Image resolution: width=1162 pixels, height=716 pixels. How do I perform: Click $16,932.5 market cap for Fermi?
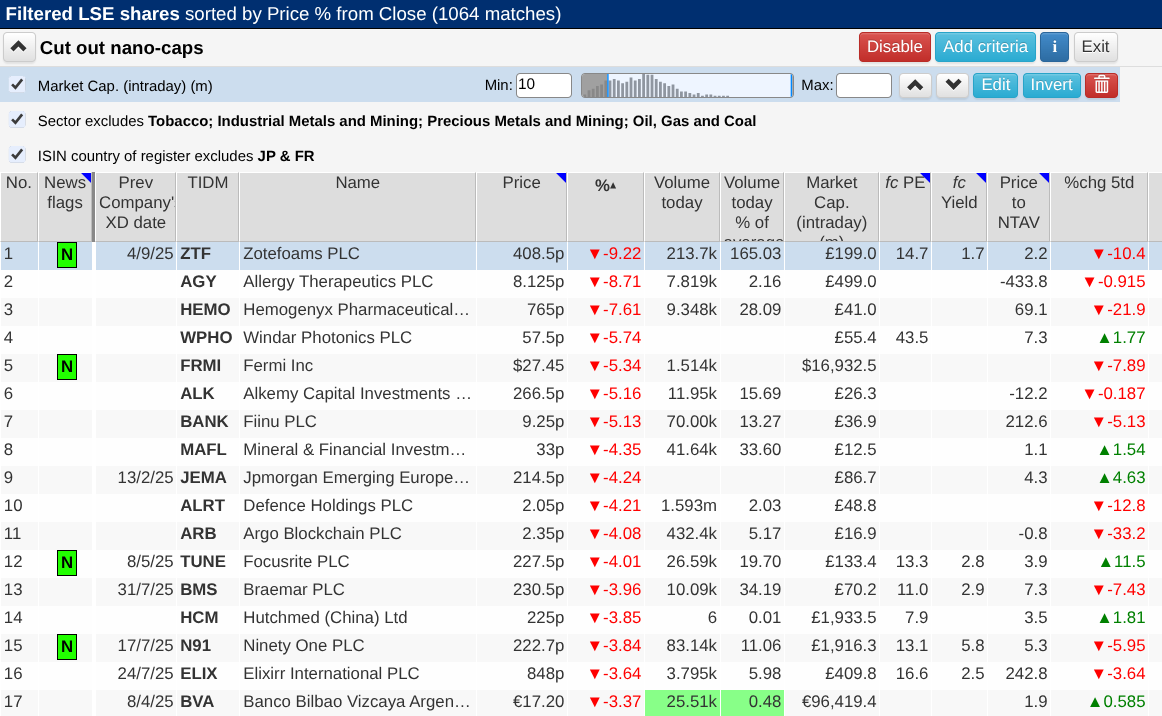click(x=839, y=366)
